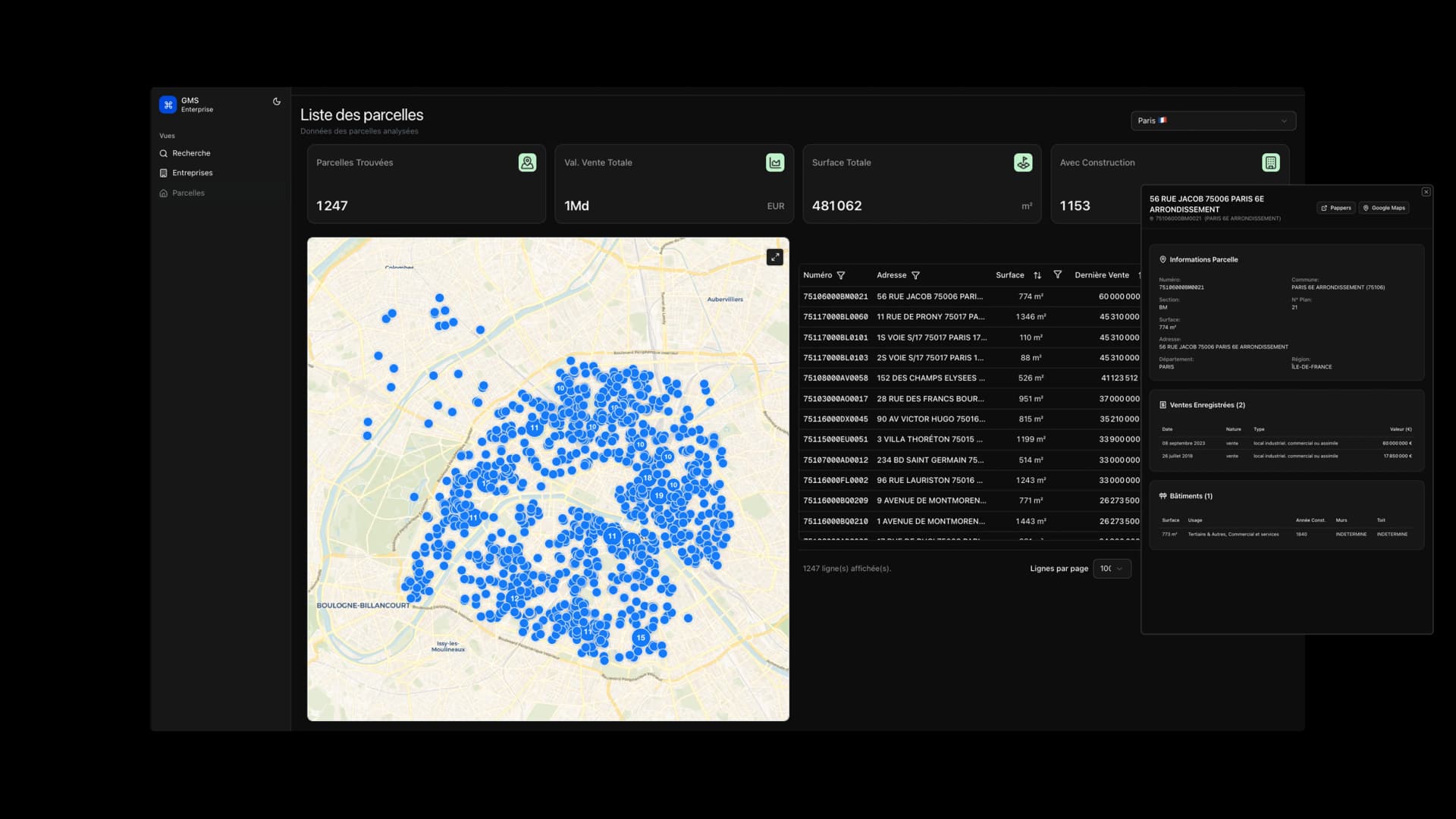Select the 11 RUE DE PRONY table row

(x=930, y=317)
